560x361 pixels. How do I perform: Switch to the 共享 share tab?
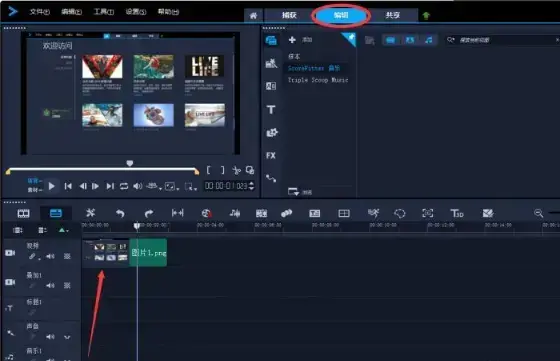[x=392, y=15]
